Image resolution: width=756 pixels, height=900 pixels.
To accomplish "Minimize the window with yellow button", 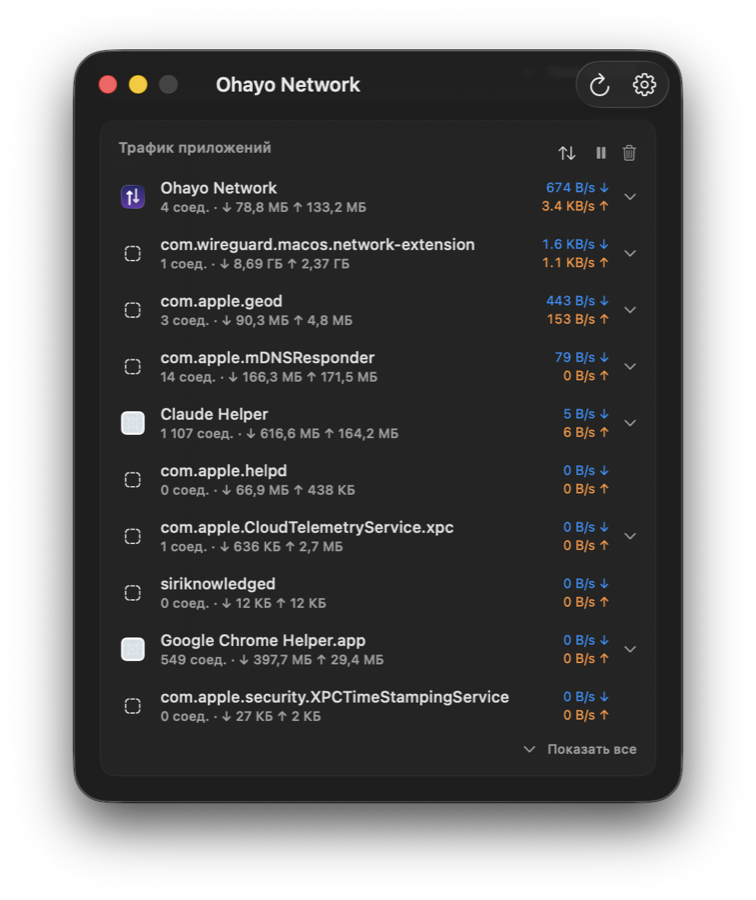I will 138,84.
